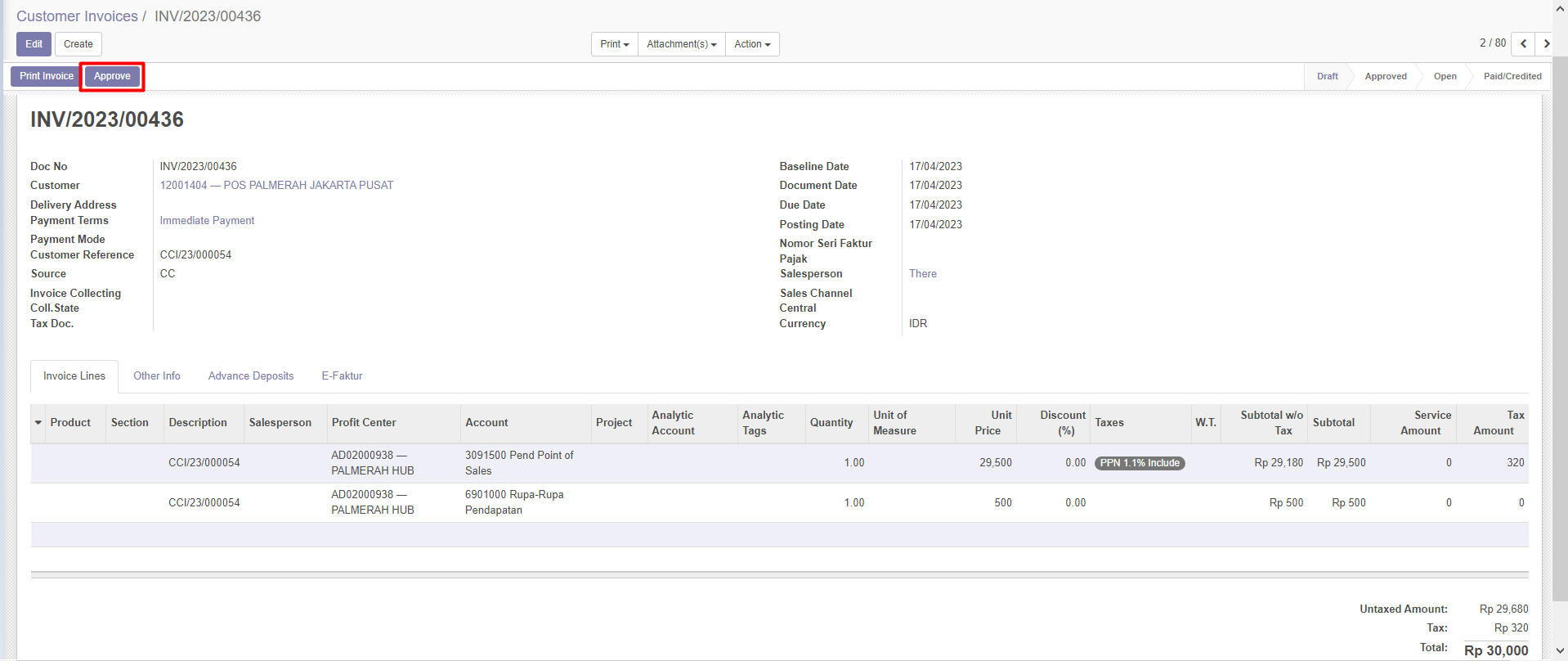Screen dimensions: 1568x661
Task: Open salesperson There link
Action: (x=923, y=274)
